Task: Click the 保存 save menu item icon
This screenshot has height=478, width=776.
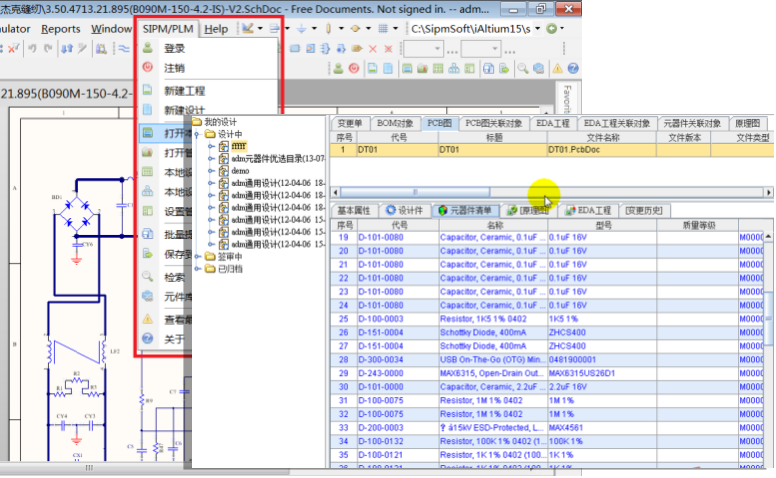Action: [147, 254]
